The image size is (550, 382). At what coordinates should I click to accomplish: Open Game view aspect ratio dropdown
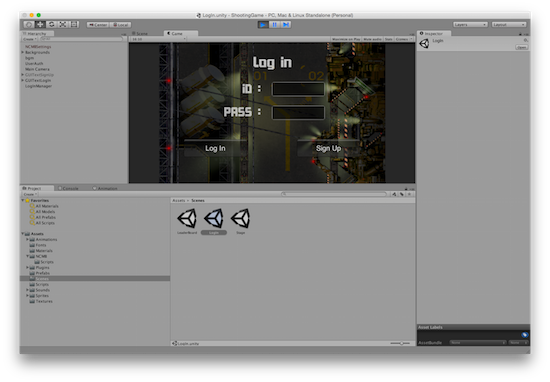(x=158, y=39)
